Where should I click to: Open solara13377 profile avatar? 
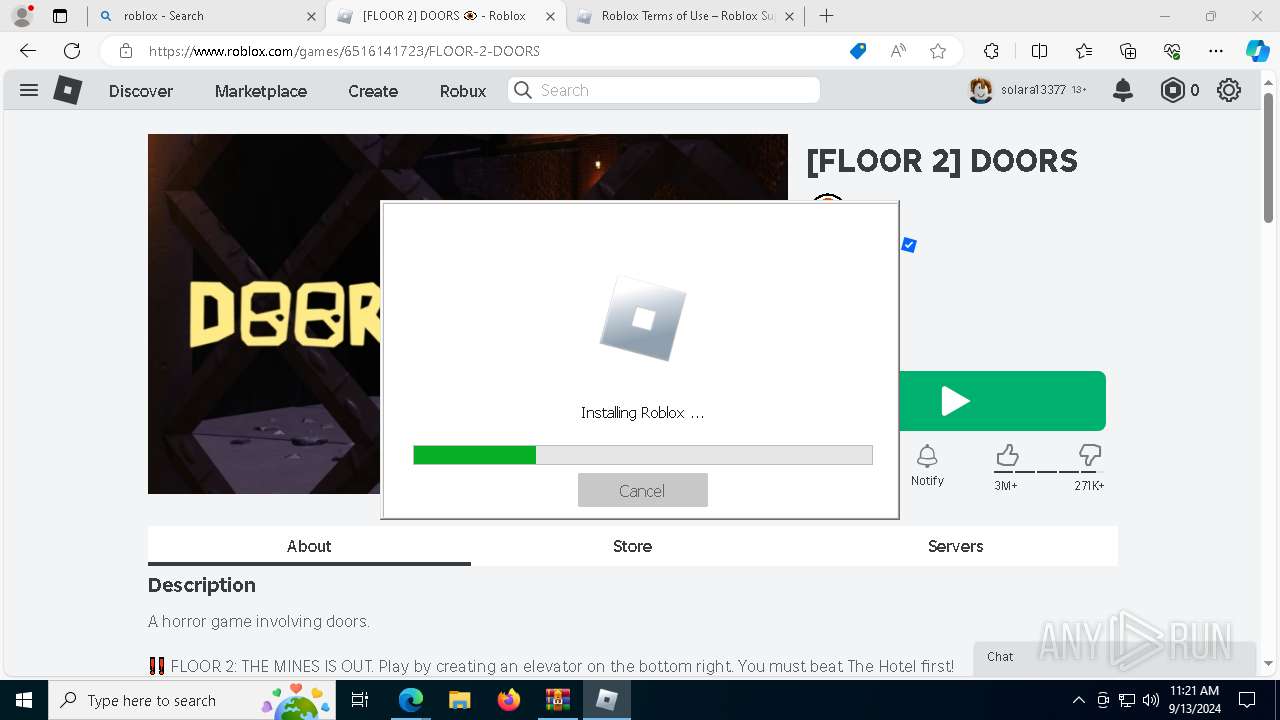pos(981,90)
